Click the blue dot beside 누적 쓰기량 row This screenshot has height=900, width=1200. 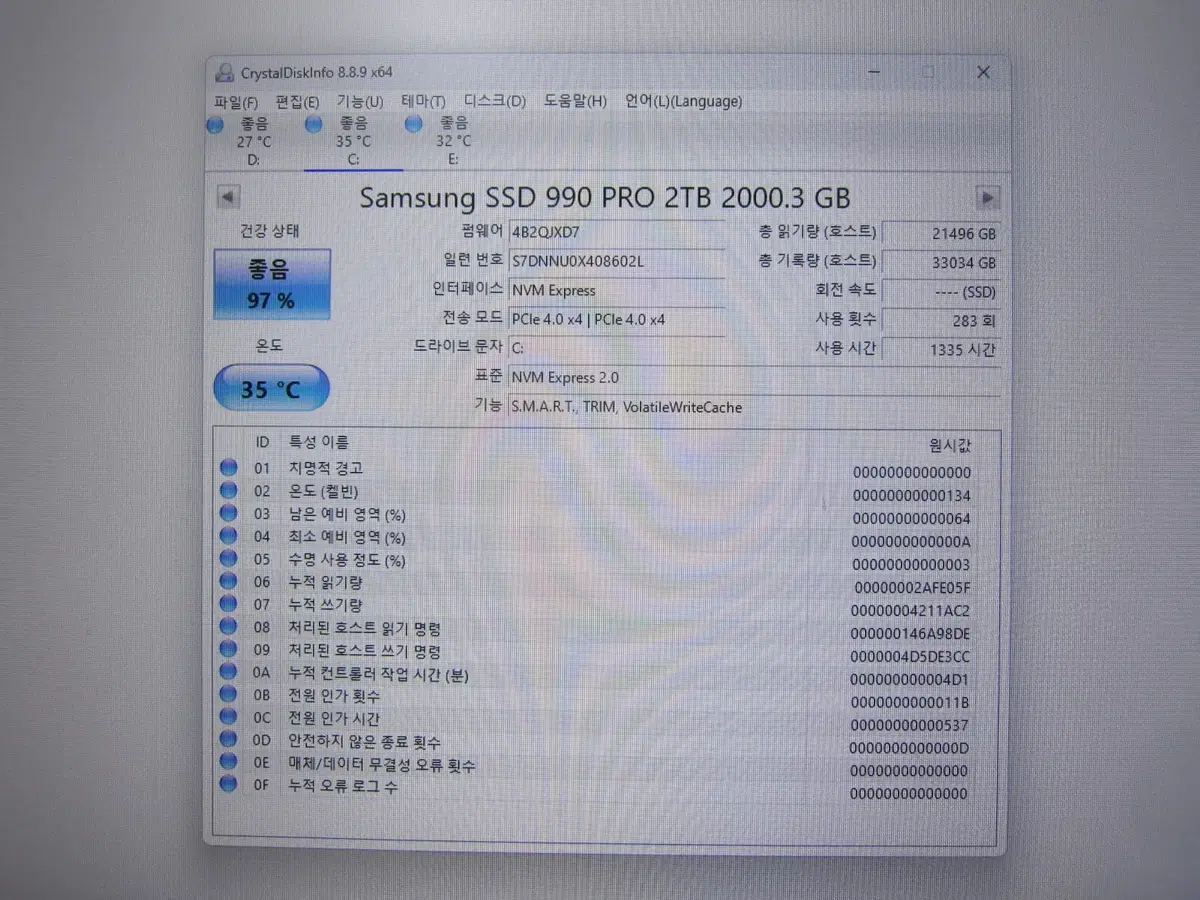pos(229,604)
